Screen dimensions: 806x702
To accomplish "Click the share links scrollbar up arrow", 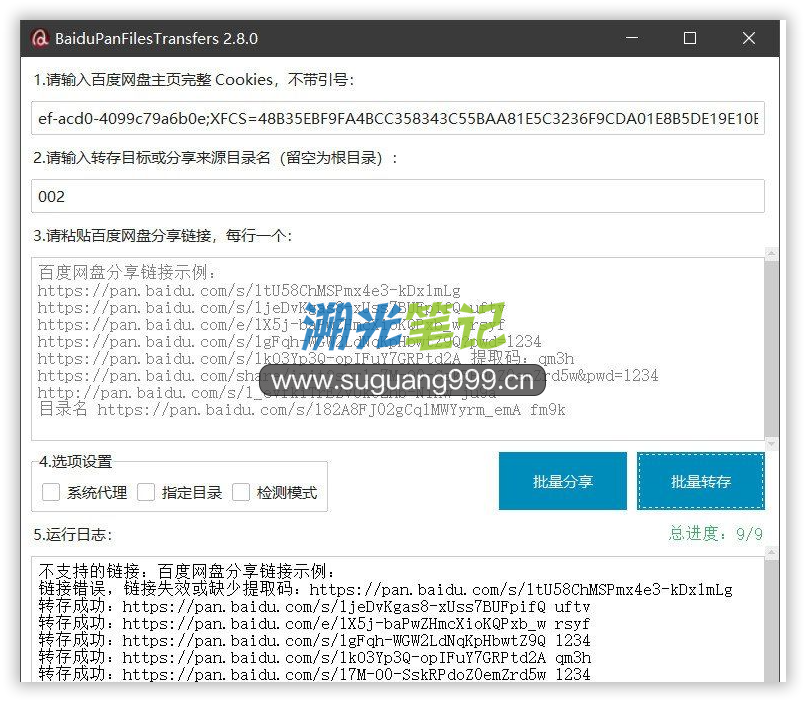I will pyautogui.click(x=771, y=253).
